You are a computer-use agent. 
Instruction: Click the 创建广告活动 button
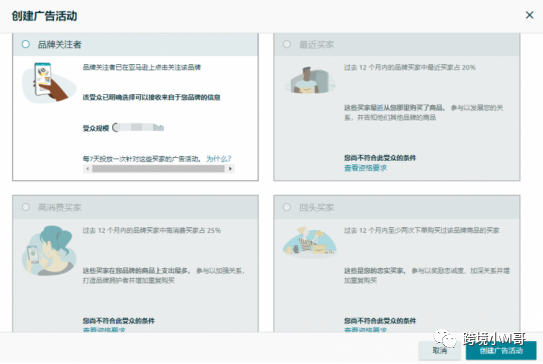click(501, 350)
